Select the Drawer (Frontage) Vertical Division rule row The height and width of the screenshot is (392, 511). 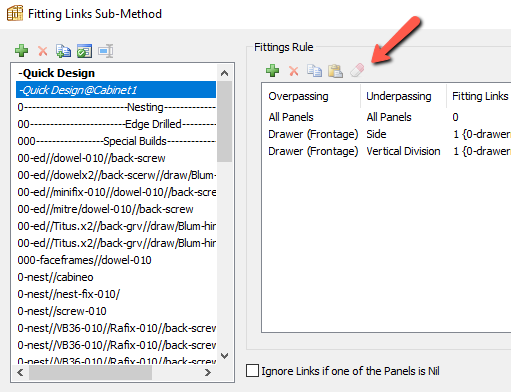[x=388, y=151]
